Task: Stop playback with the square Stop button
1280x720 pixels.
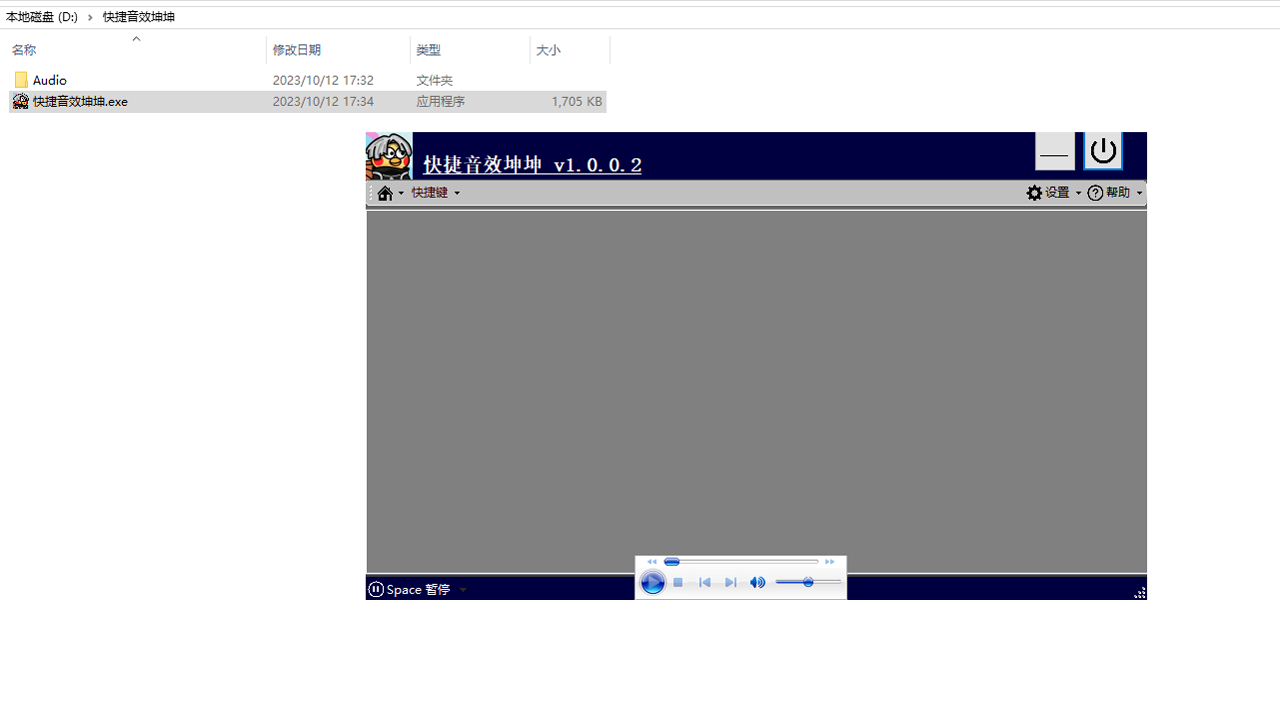Action: point(678,582)
